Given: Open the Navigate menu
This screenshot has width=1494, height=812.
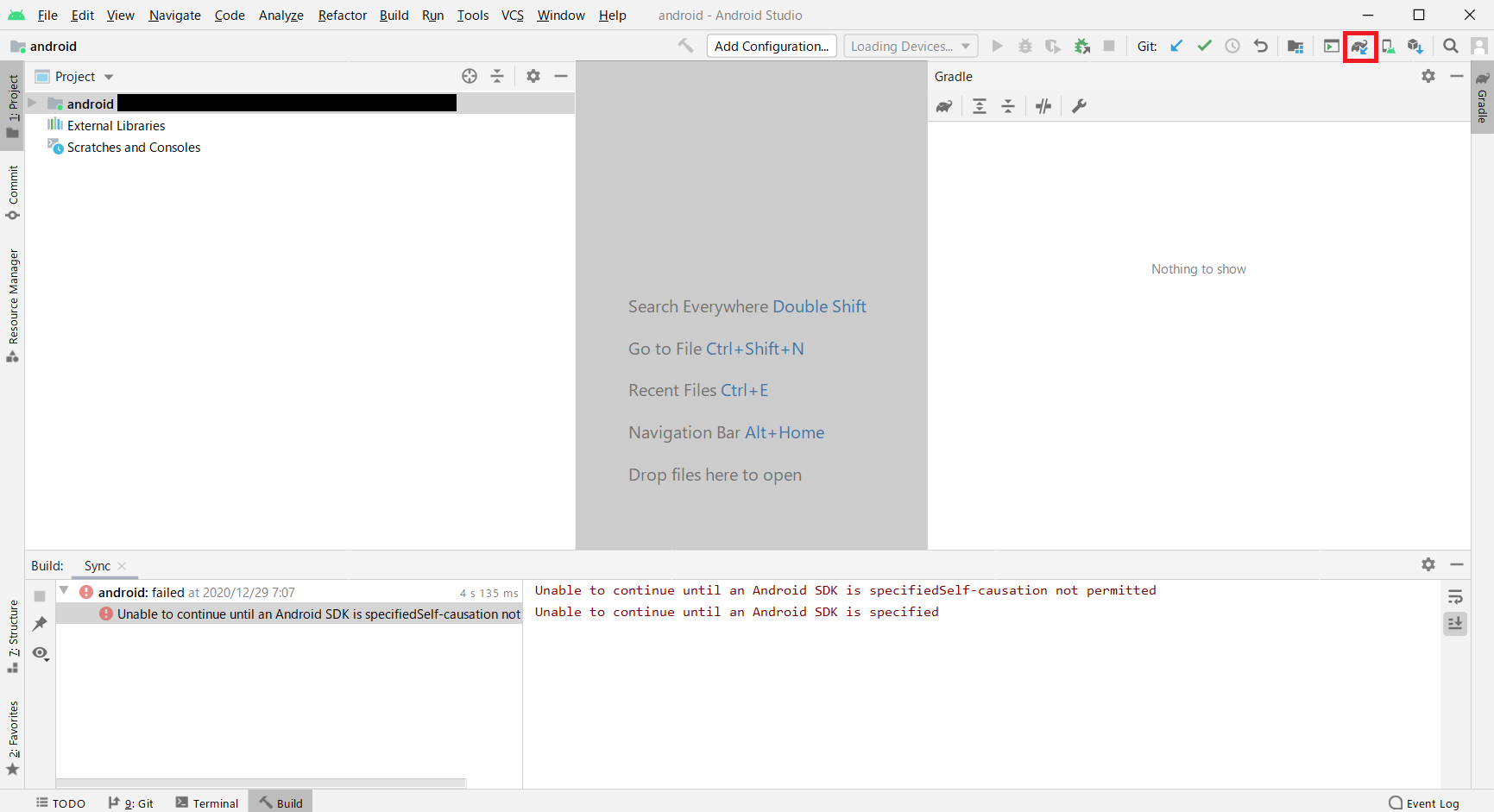Looking at the screenshot, I should 174,15.
